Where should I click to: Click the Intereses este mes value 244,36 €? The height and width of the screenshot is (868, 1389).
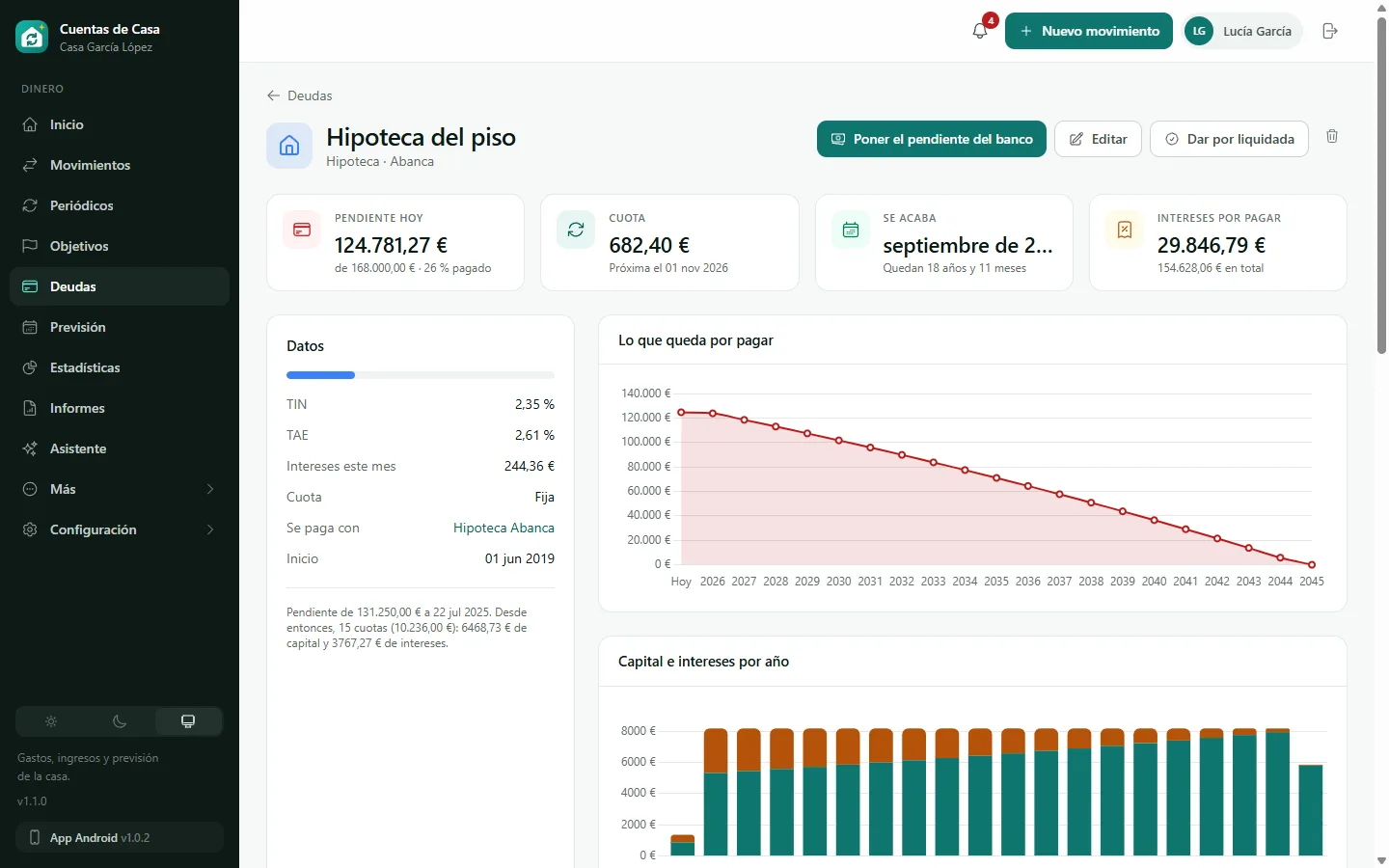click(x=530, y=466)
